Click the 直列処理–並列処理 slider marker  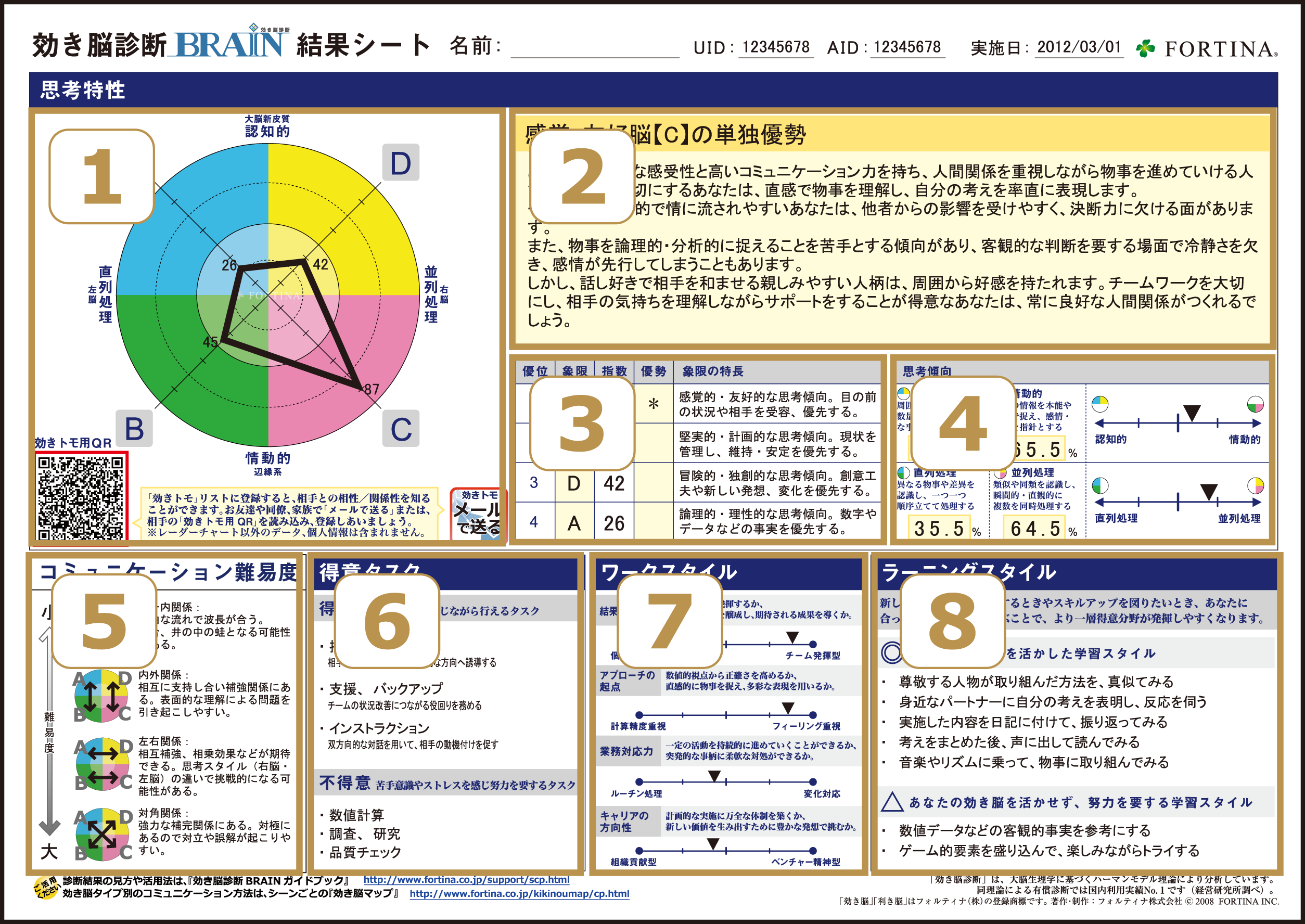pyautogui.click(x=1209, y=492)
